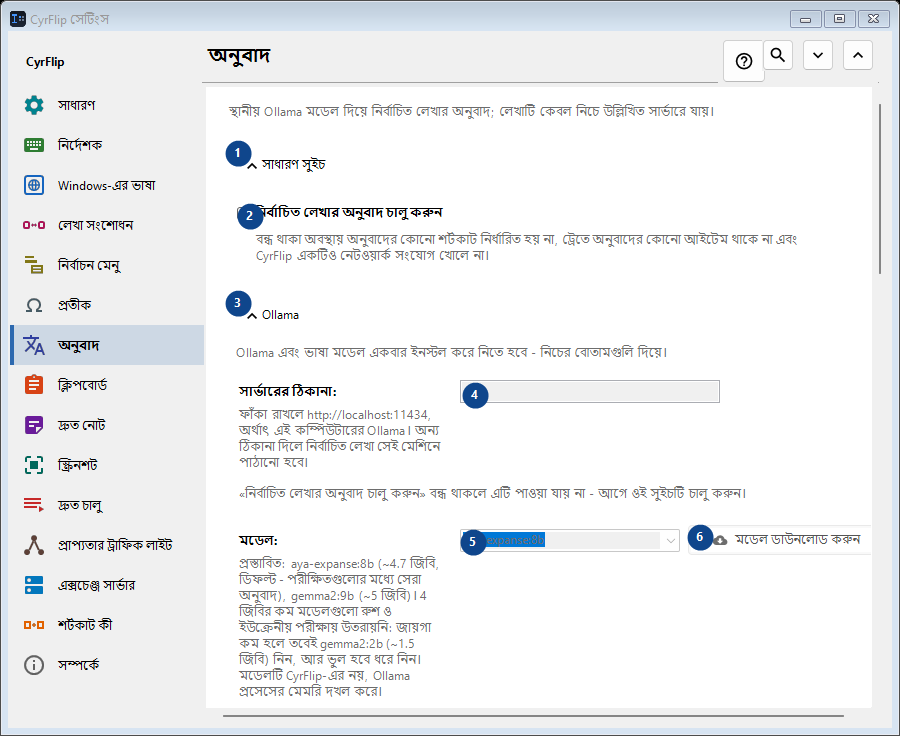900x736 pixels.
Task: Click the সার্ভারের ঠিকানা: label text
Action: pyautogui.click(x=288, y=391)
